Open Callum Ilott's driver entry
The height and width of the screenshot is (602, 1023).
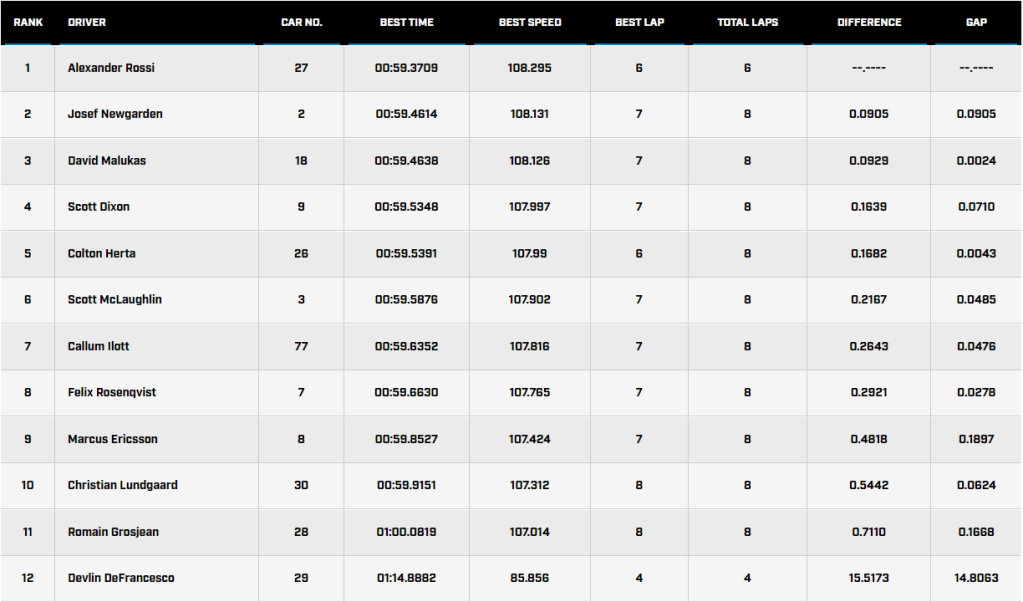99,346
